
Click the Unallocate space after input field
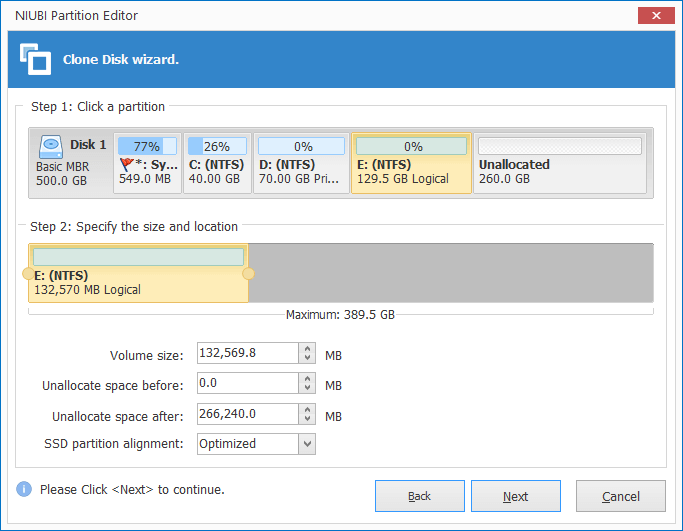pos(246,414)
